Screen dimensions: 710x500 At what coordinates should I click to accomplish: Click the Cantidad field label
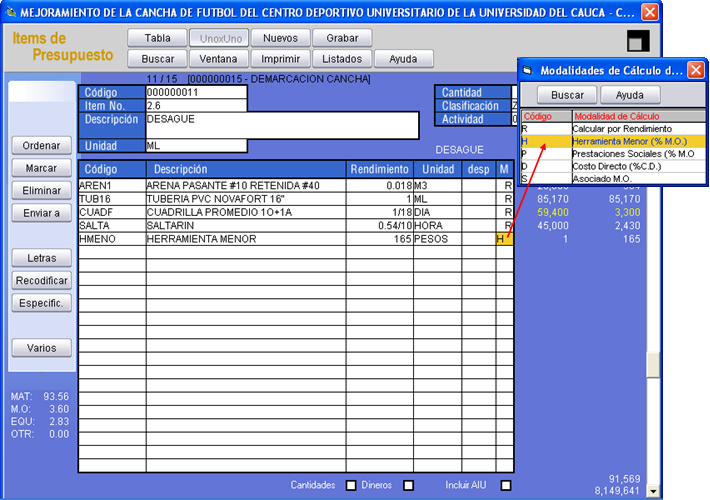pos(473,92)
